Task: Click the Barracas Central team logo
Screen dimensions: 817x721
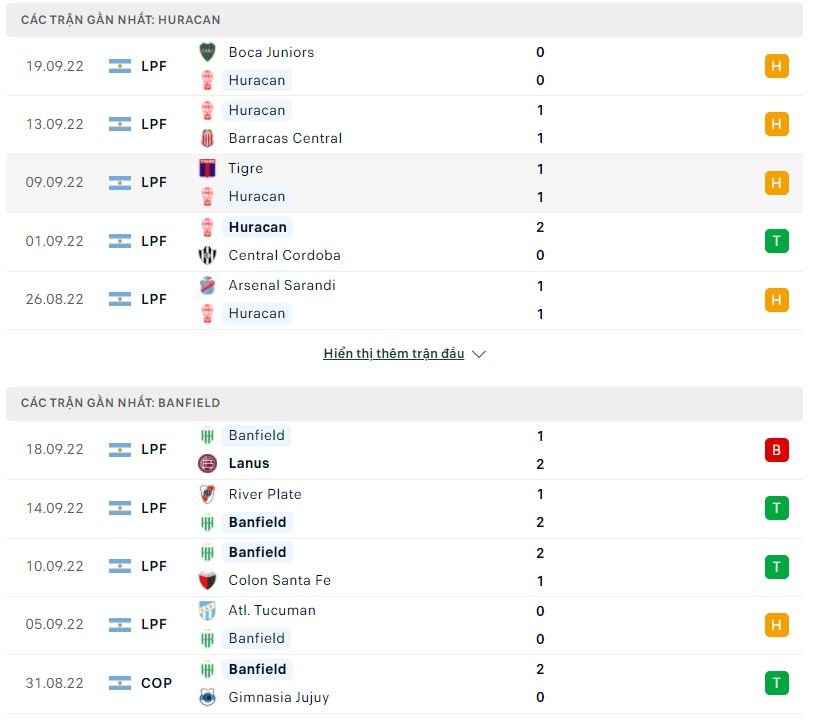Action: pyautogui.click(x=207, y=138)
